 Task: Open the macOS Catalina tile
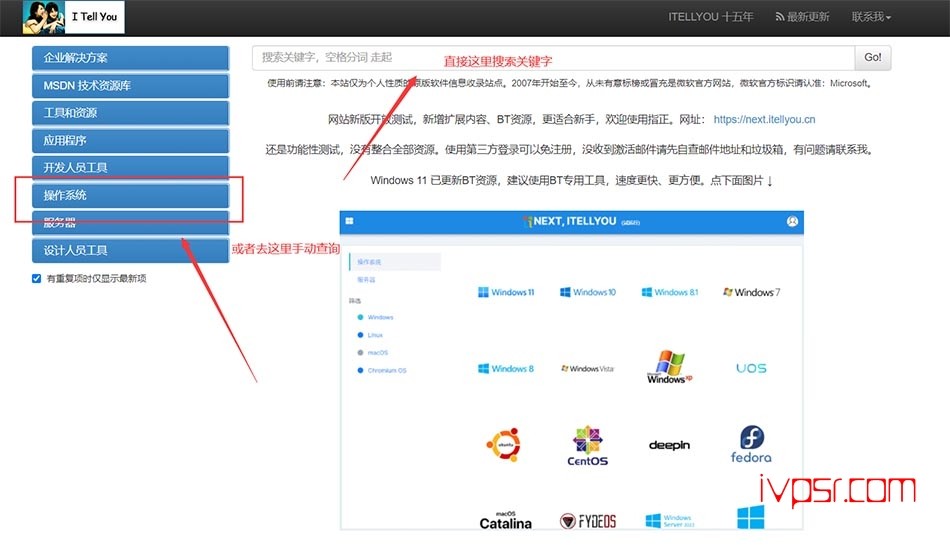(505, 520)
